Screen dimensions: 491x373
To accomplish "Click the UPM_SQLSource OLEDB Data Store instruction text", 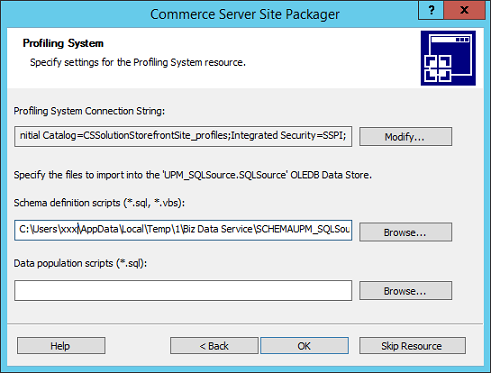I will pos(193,175).
